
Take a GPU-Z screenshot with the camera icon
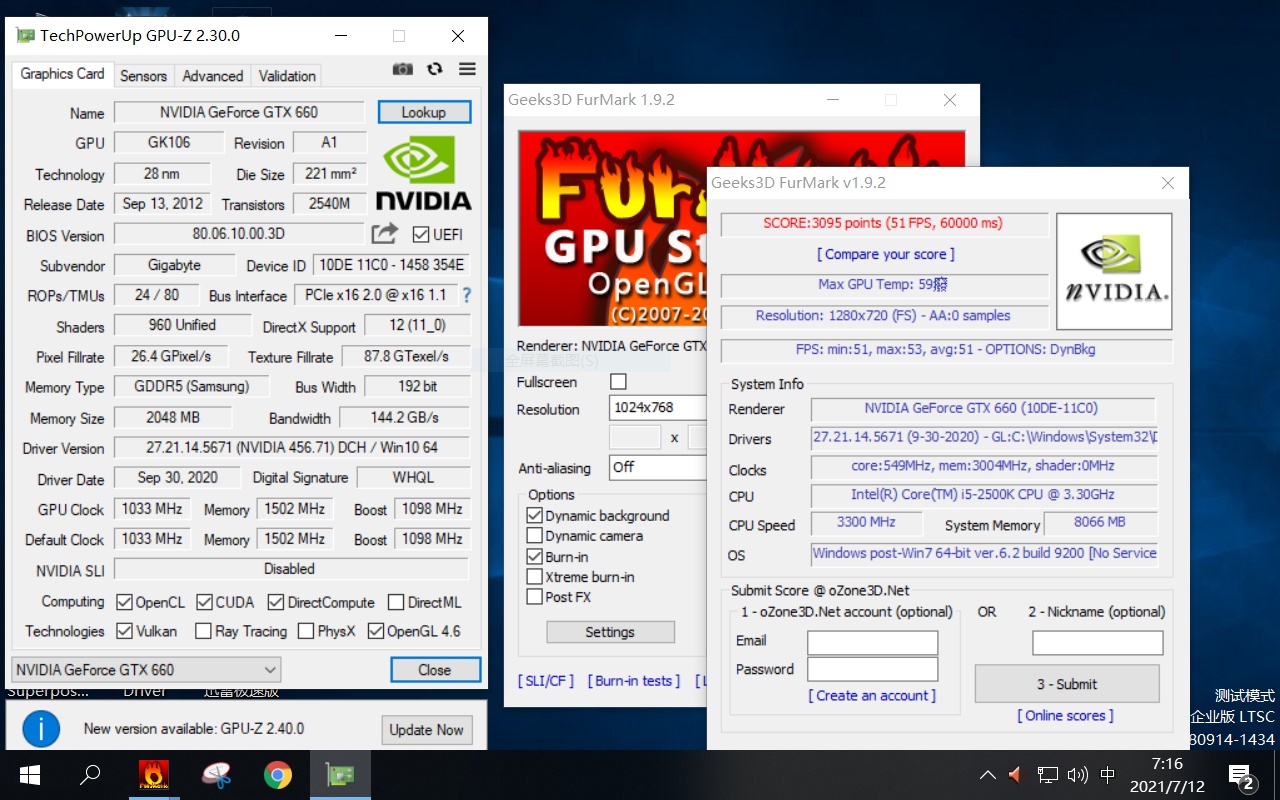[403, 69]
